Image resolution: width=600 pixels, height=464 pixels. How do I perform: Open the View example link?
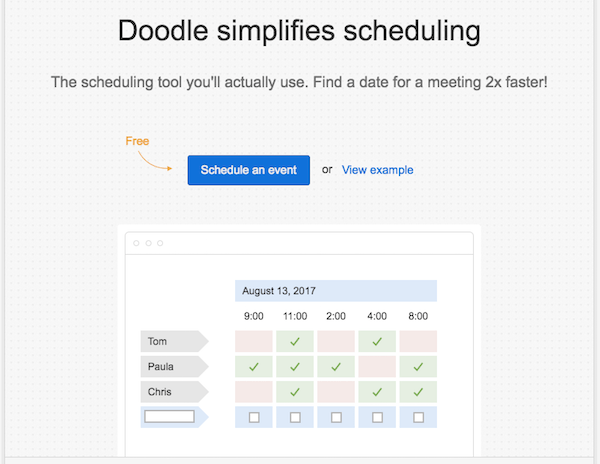(377, 170)
